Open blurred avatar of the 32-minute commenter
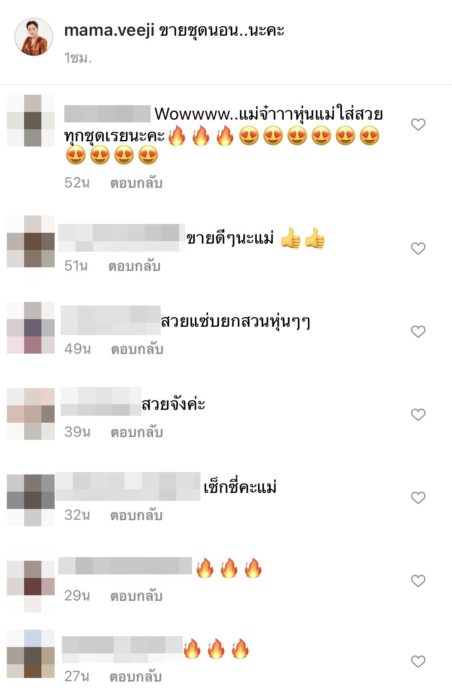 coord(31,500)
